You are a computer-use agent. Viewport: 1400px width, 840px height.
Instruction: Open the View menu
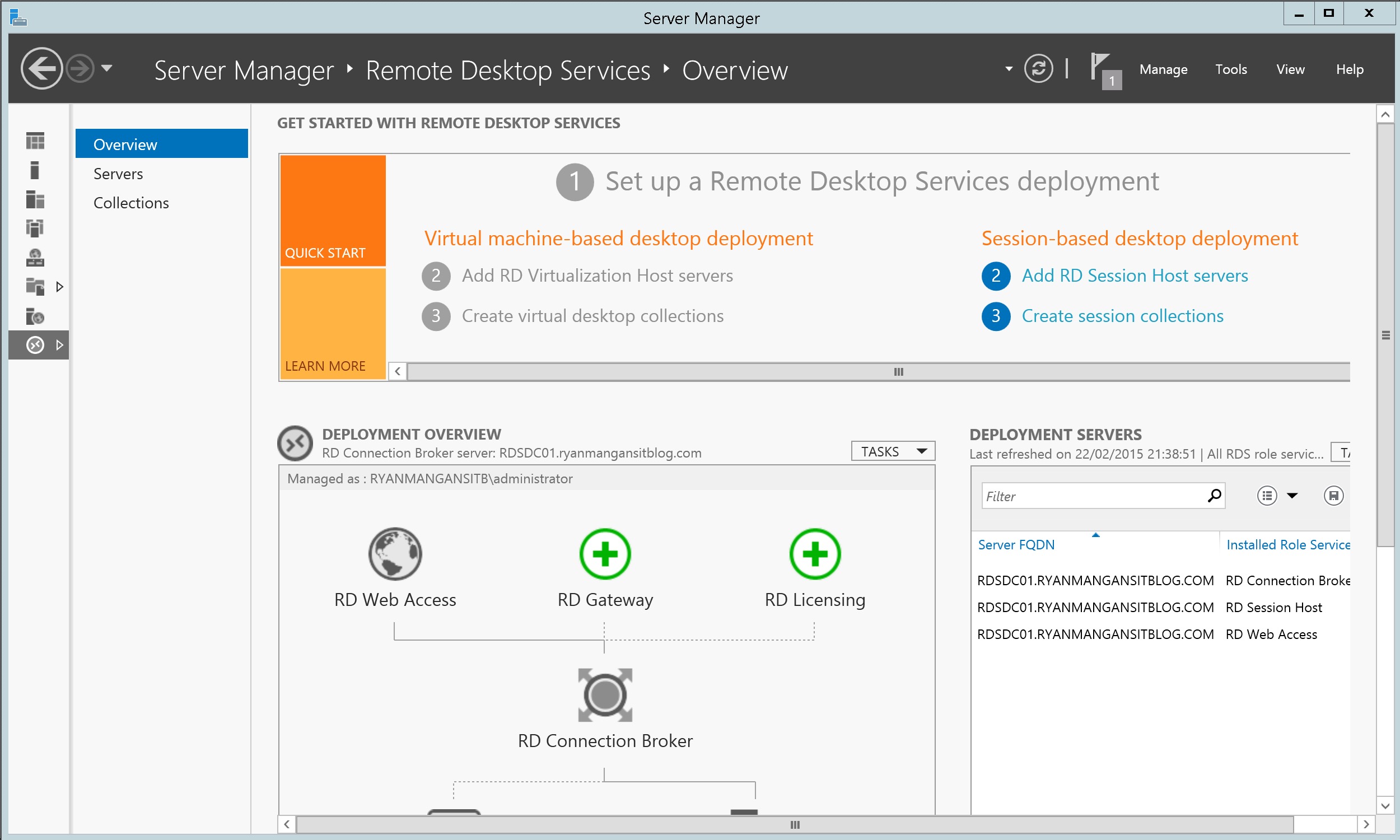coord(1290,69)
